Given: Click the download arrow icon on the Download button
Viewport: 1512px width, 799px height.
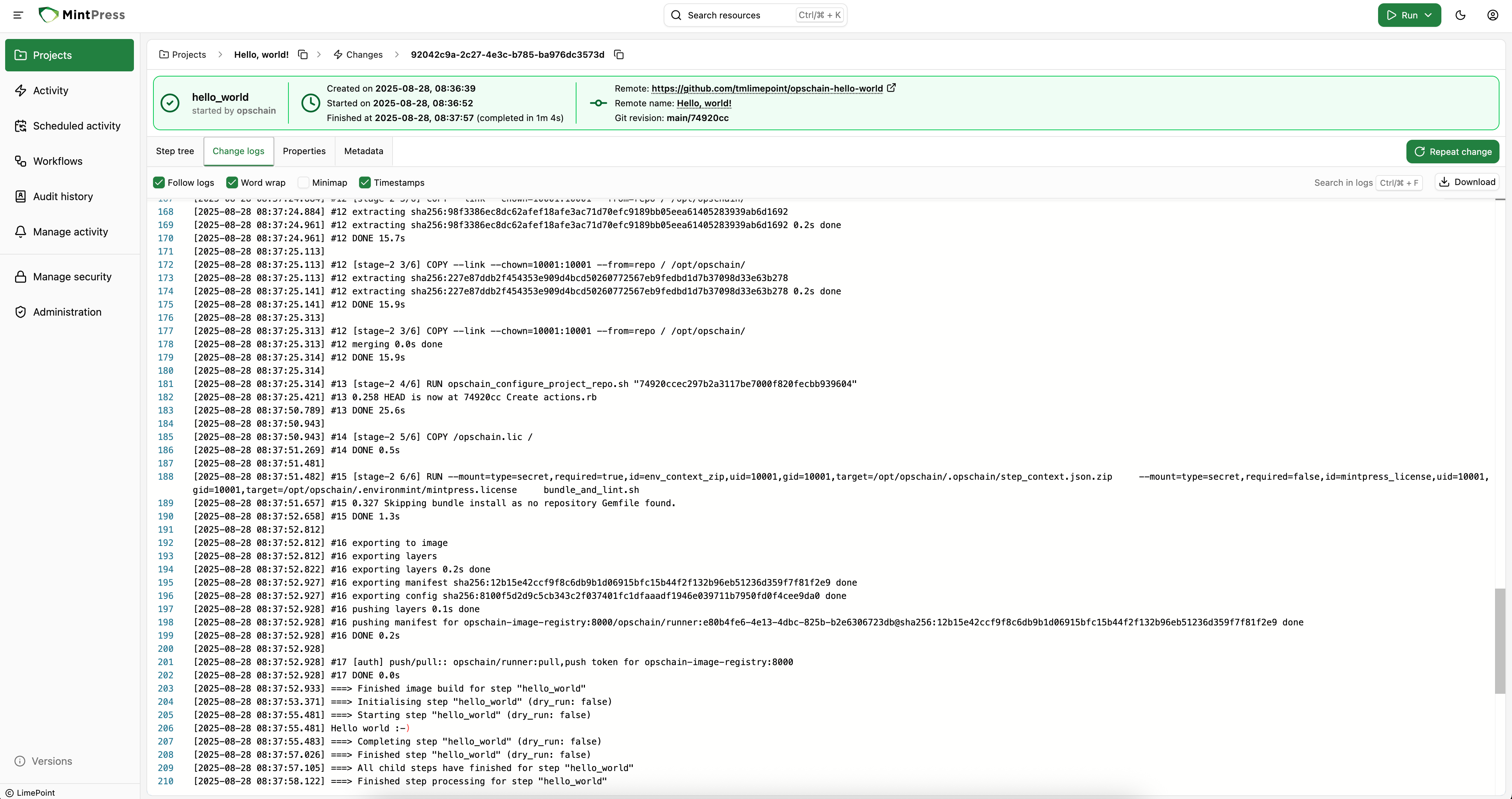Looking at the screenshot, I should click(x=1445, y=182).
